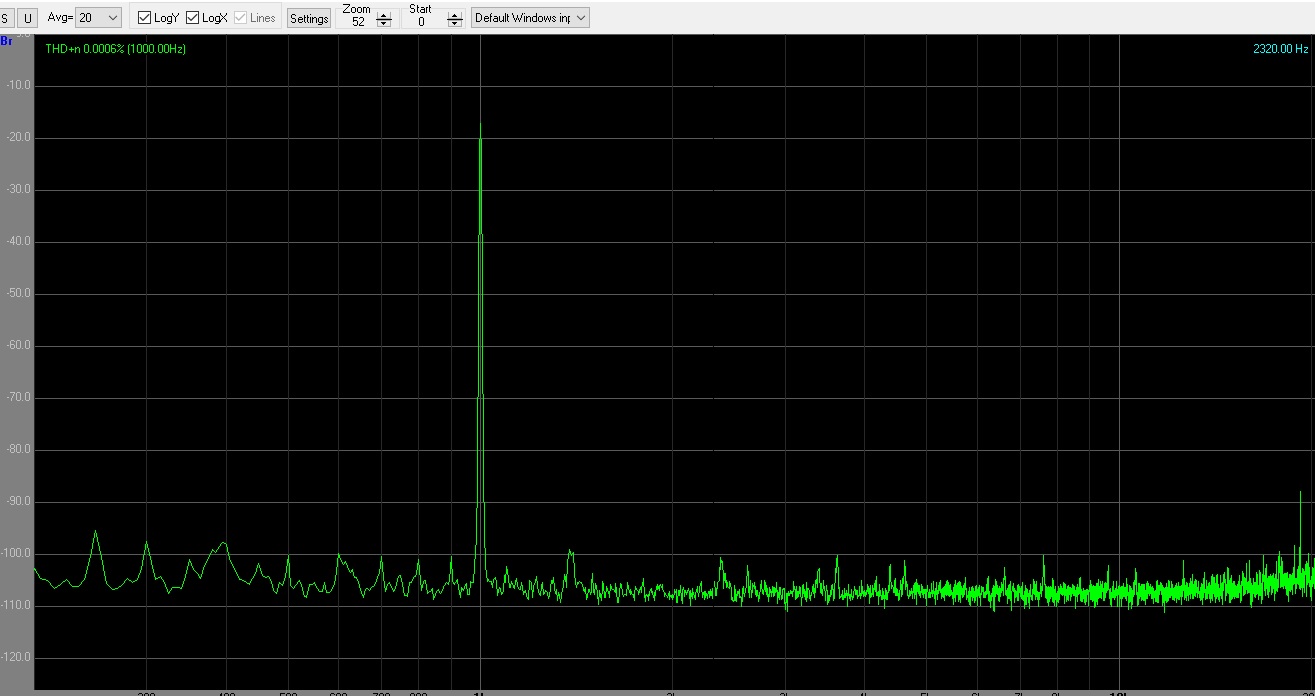
Task: Click the 2320.00 Hz cursor frequency readout
Action: [x=1281, y=49]
